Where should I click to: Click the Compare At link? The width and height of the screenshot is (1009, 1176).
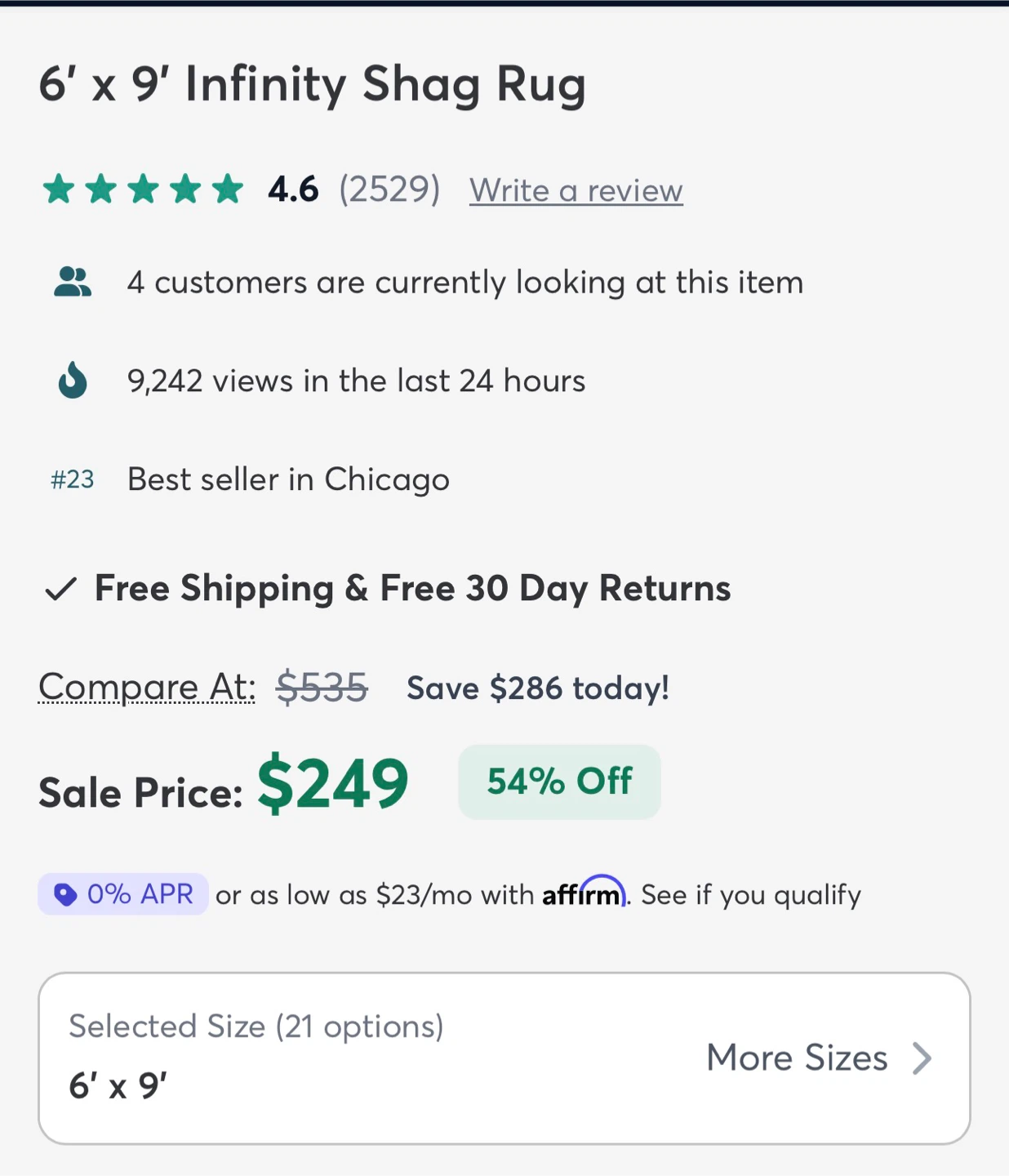[147, 687]
